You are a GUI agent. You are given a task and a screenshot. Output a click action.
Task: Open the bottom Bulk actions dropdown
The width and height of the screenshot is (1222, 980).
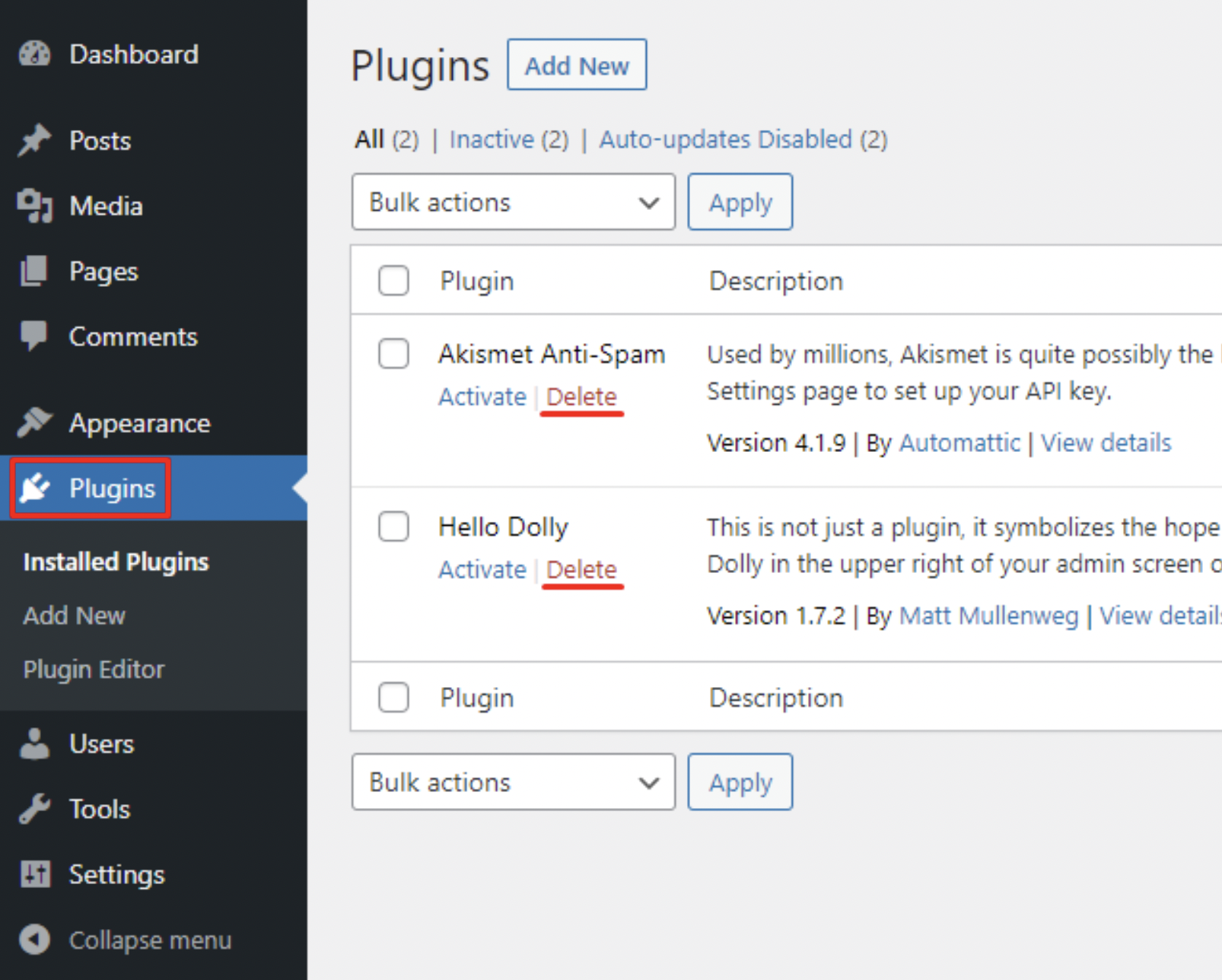click(514, 781)
